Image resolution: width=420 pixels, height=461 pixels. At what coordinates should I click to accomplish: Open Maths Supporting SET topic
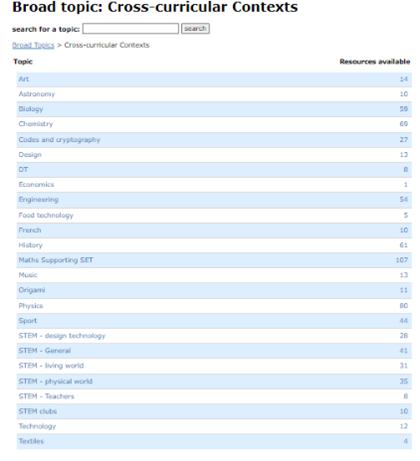[x=56, y=260]
